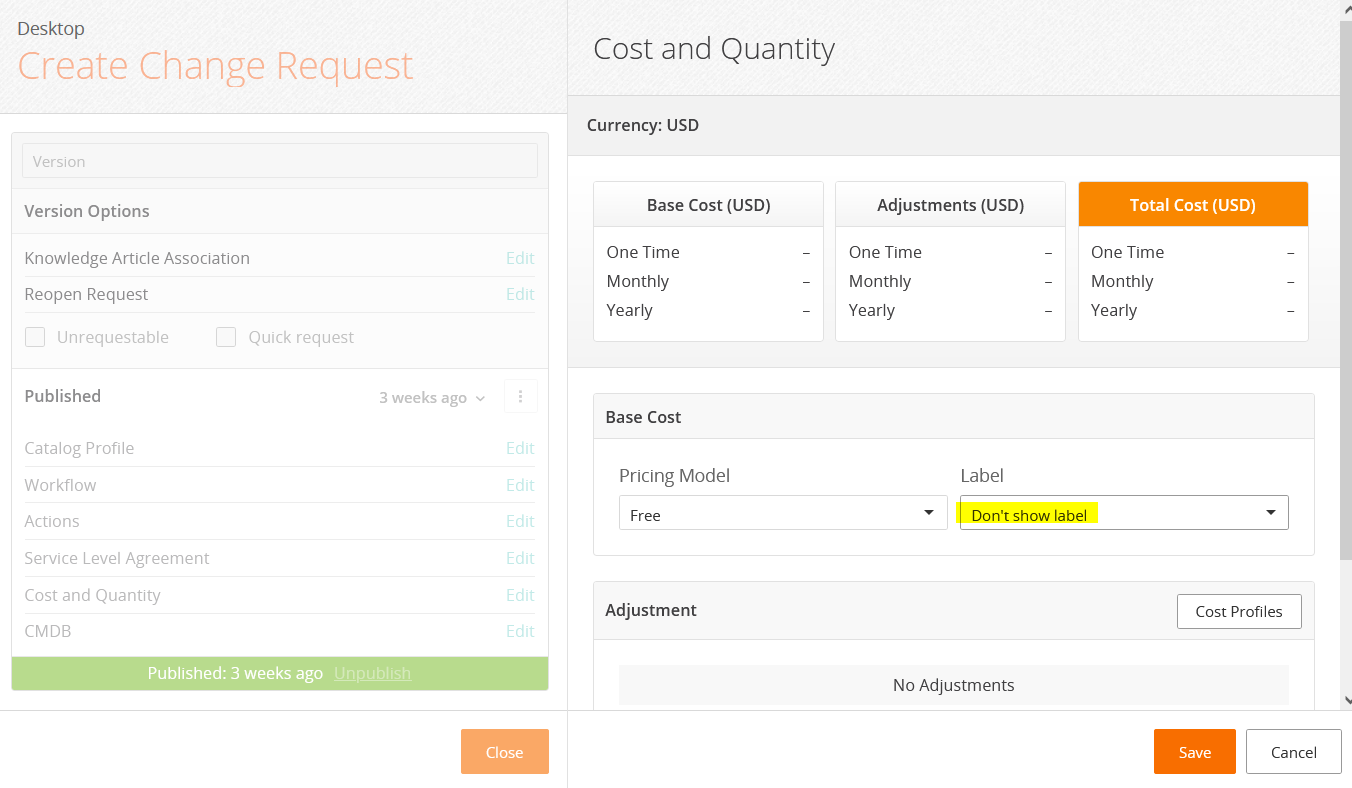1352x788 pixels.
Task: Click the 'Currency: USD' text
Action: pyautogui.click(x=643, y=125)
